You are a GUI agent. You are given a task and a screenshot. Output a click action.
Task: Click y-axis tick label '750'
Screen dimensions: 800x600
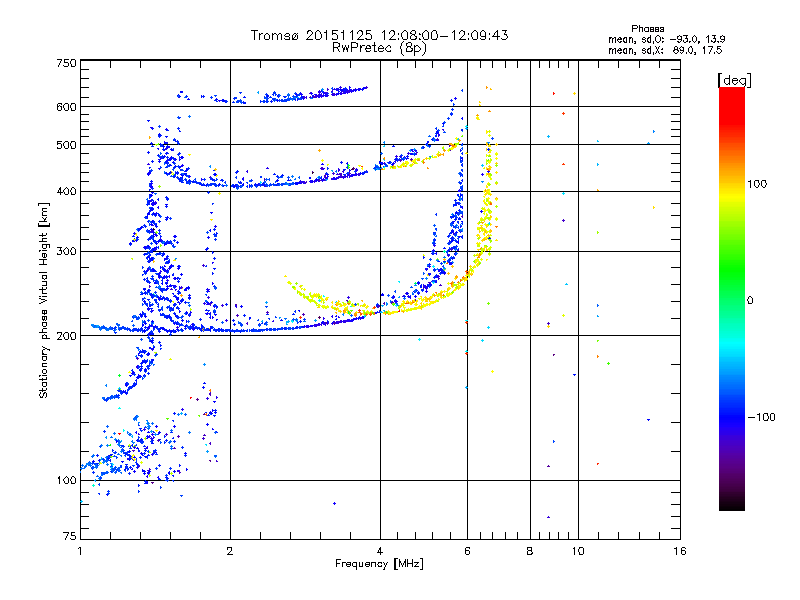click(x=66, y=64)
